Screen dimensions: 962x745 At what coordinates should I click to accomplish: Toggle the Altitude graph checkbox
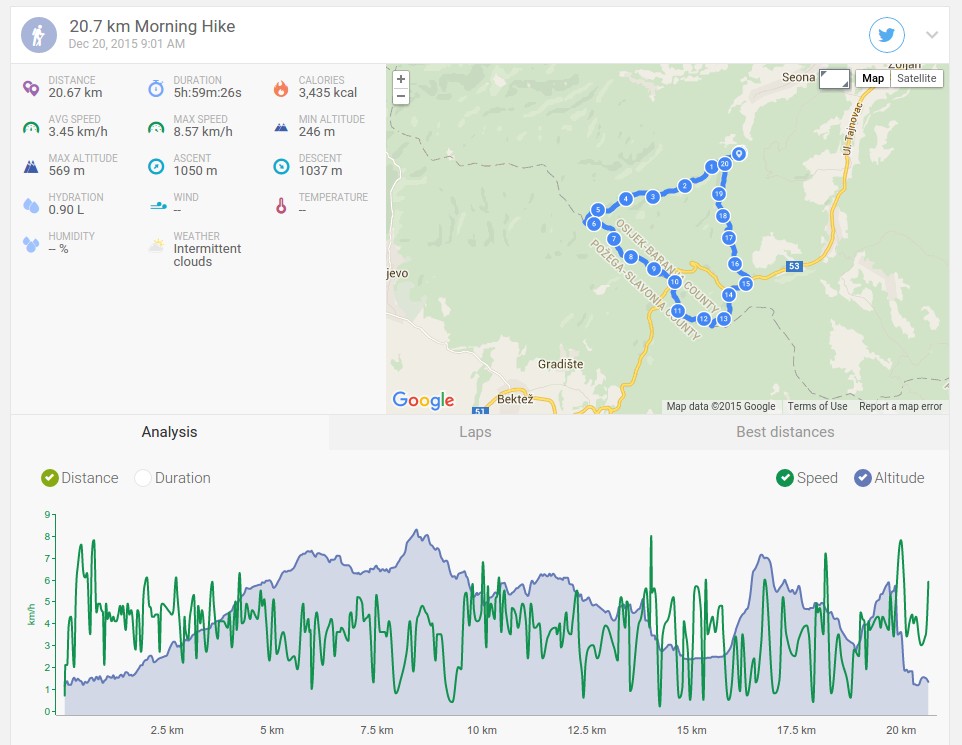(x=889, y=478)
